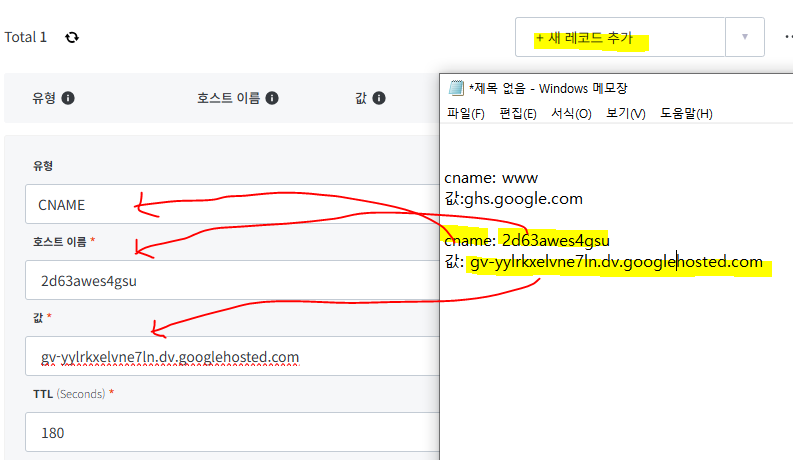
Task: Add a new record with 새 레코드 추가
Action: coord(620,37)
